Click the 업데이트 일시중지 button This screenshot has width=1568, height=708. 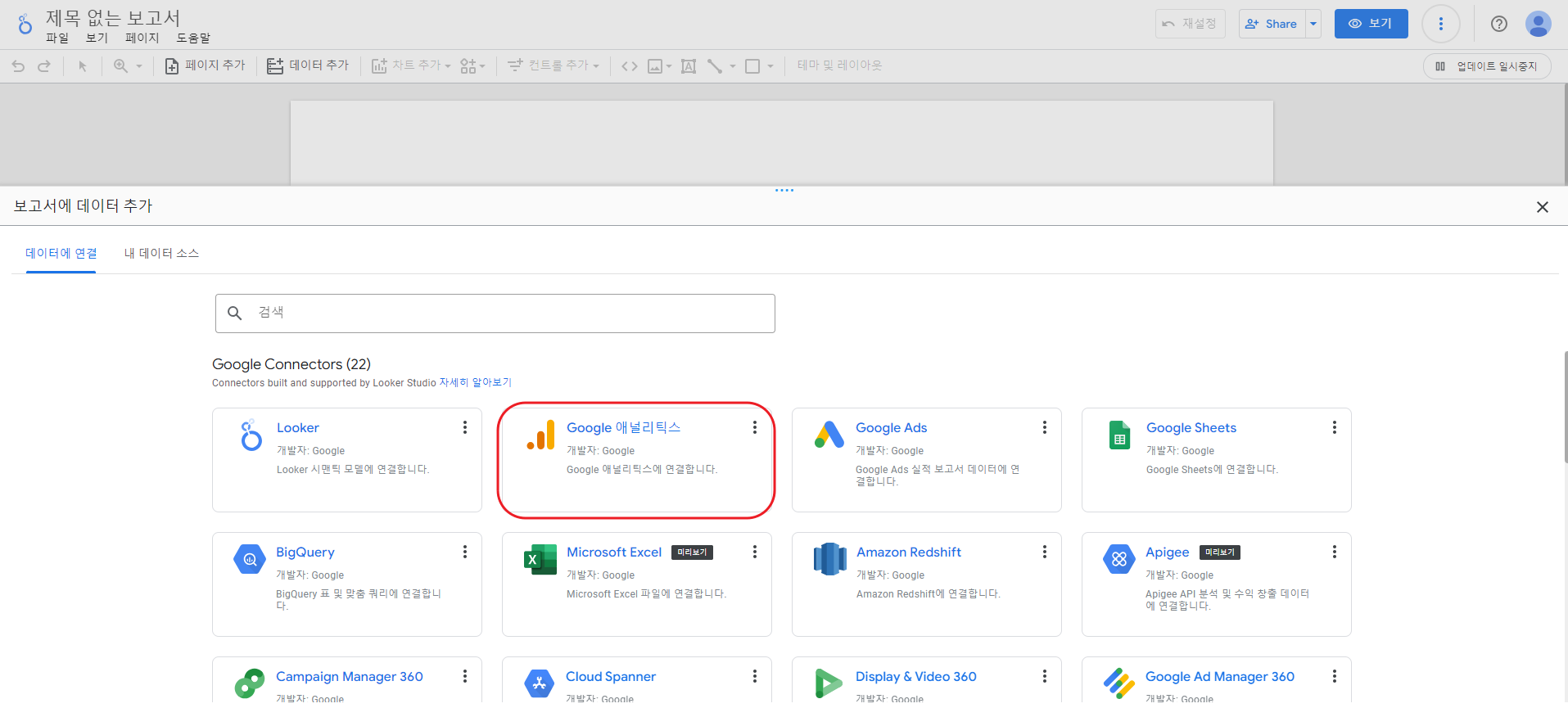[x=1487, y=66]
